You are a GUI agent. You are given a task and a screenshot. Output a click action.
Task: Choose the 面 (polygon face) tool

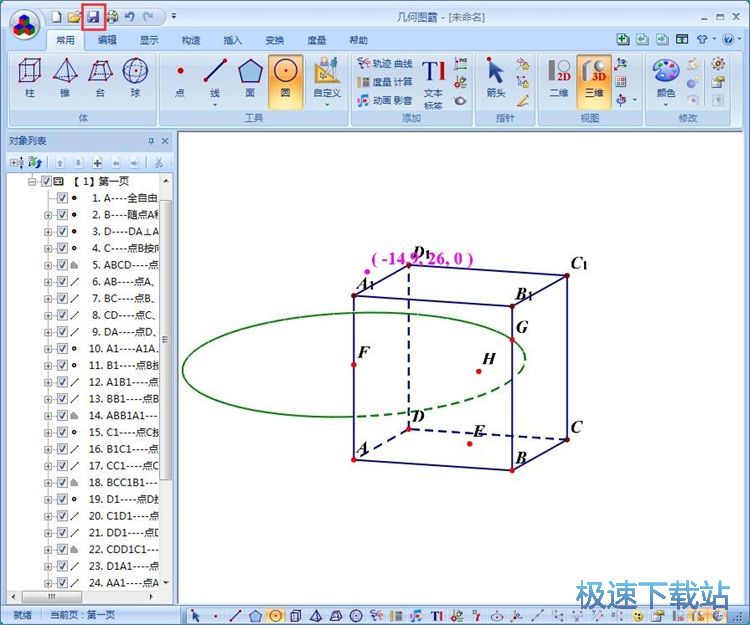pos(250,78)
